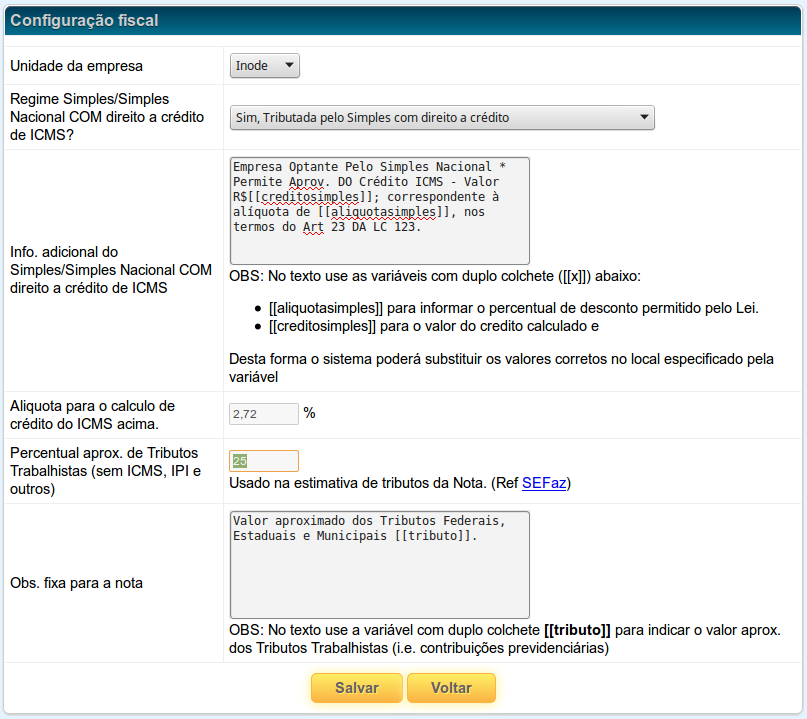Select the Percentual de Tributos field showing 25
The width and height of the screenshot is (807, 719).
pyautogui.click(x=264, y=461)
